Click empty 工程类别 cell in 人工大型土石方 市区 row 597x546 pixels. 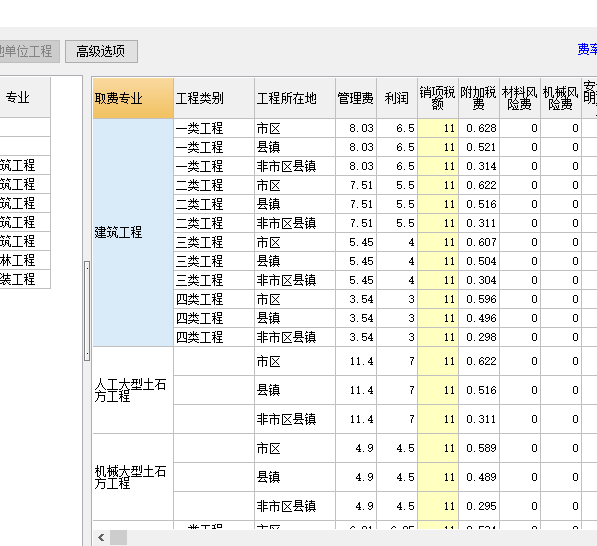coord(214,361)
